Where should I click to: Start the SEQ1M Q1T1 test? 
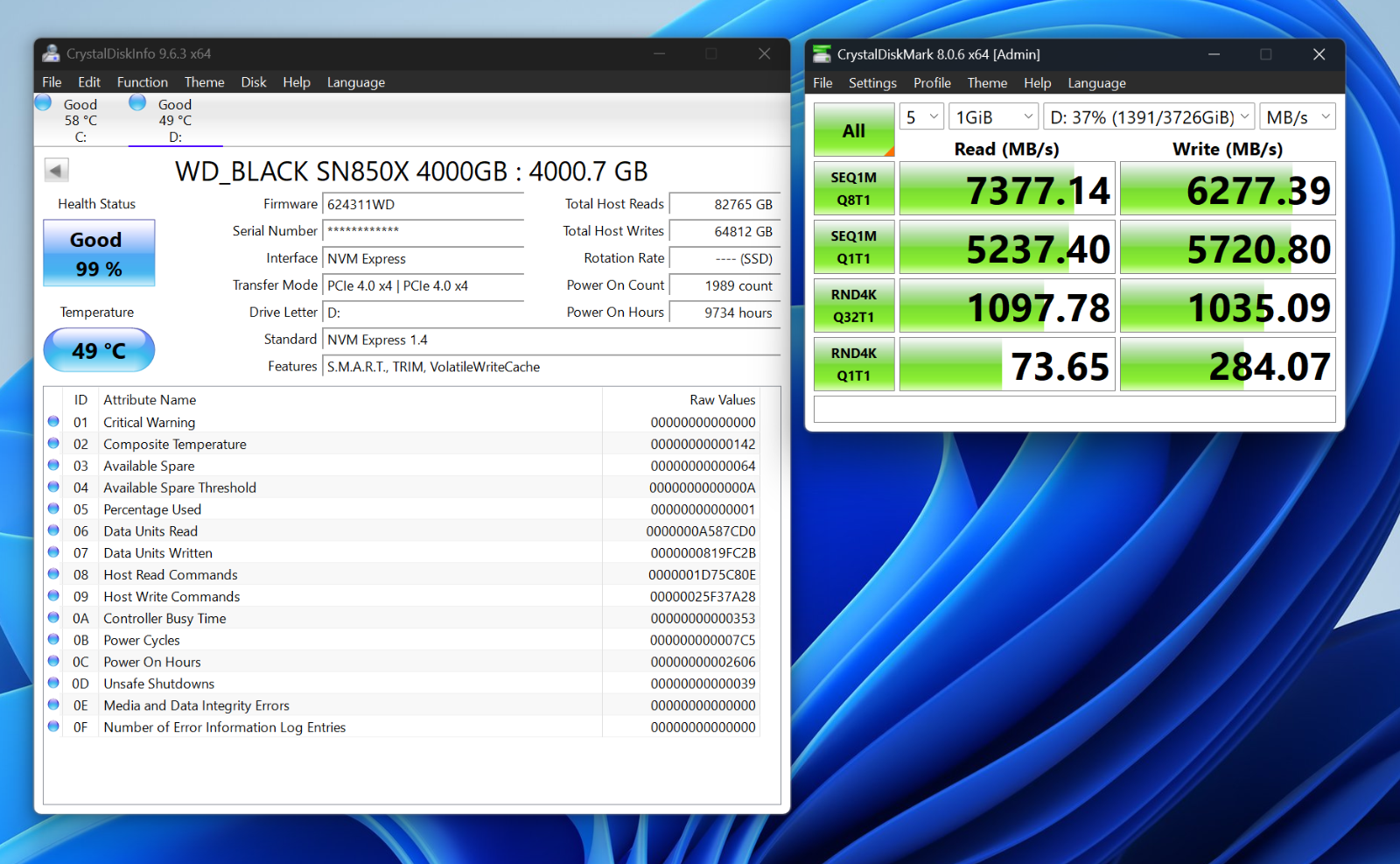(854, 247)
